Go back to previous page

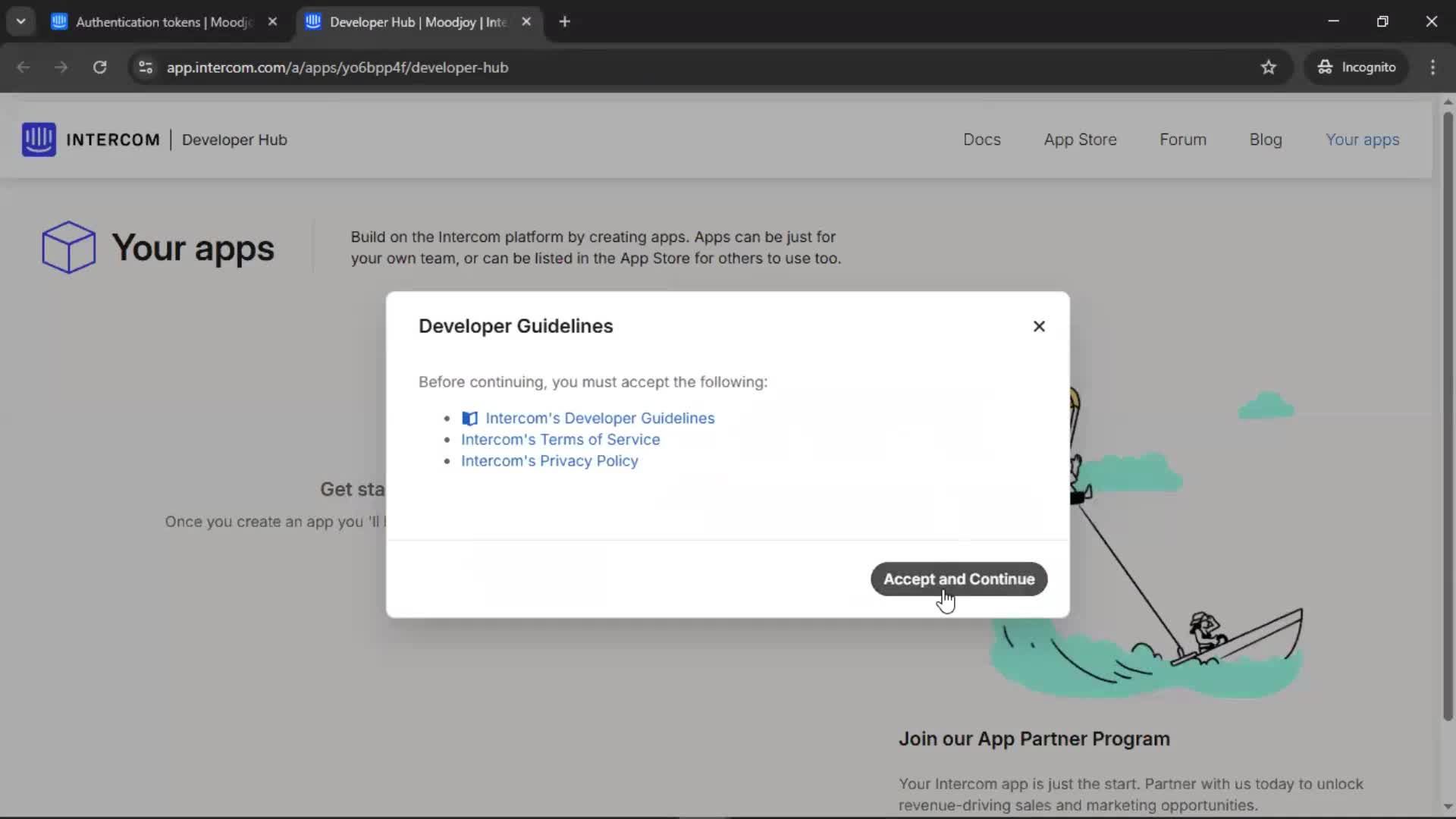coord(24,67)
